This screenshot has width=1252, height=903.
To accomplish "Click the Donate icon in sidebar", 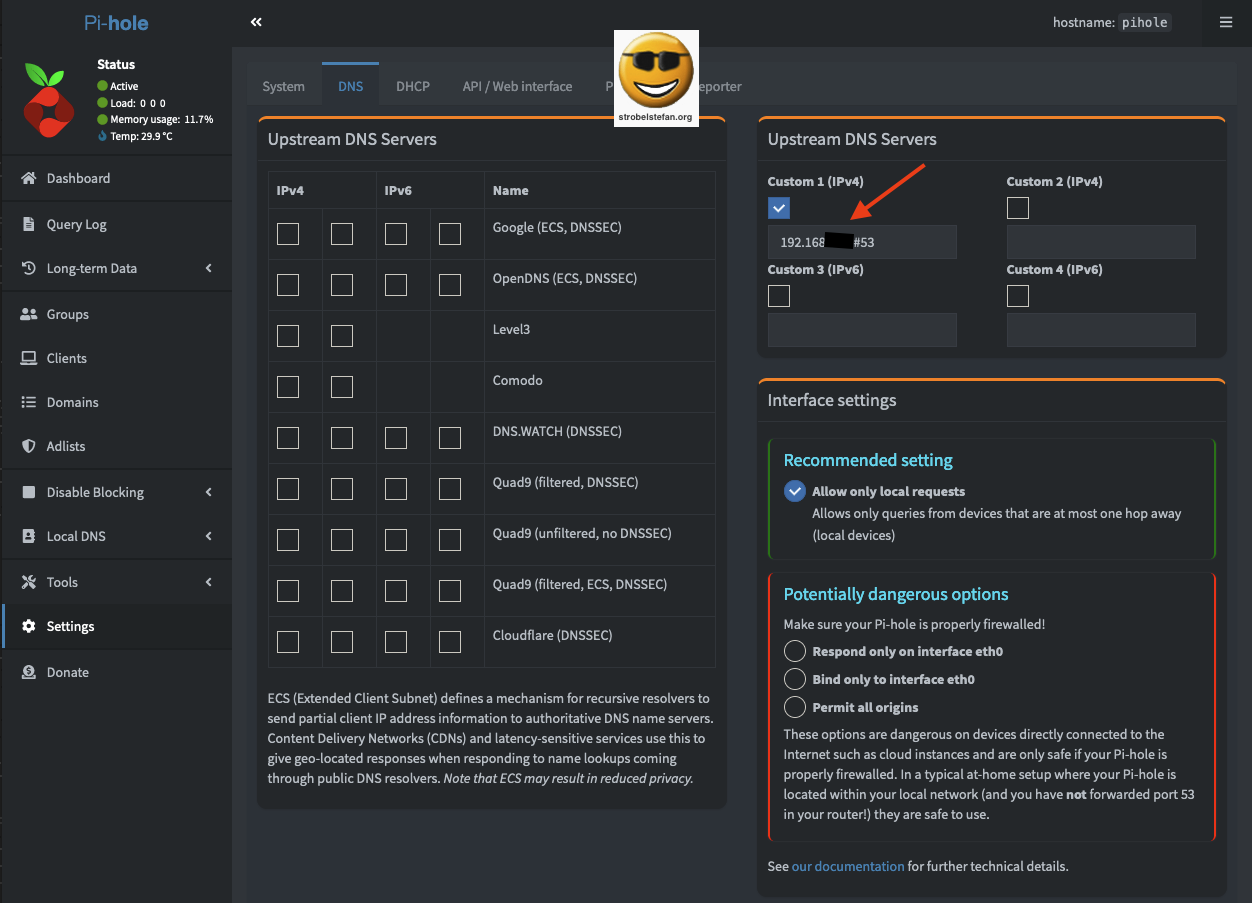I will [28, 672].
